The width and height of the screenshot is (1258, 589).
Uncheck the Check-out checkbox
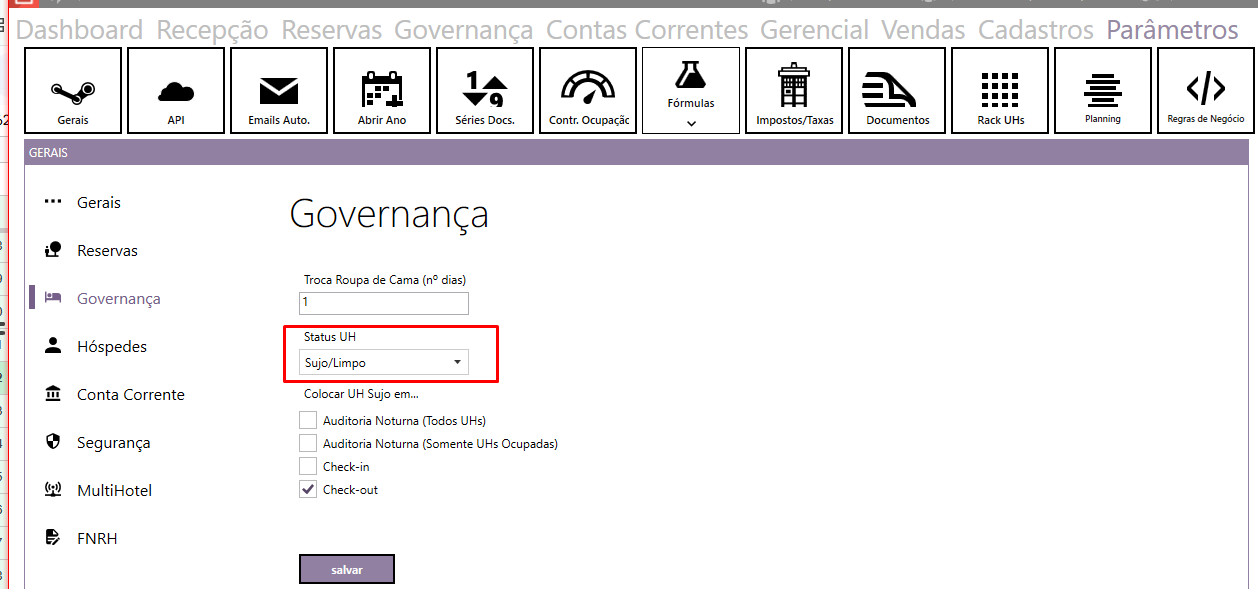(x=308, y=490)
